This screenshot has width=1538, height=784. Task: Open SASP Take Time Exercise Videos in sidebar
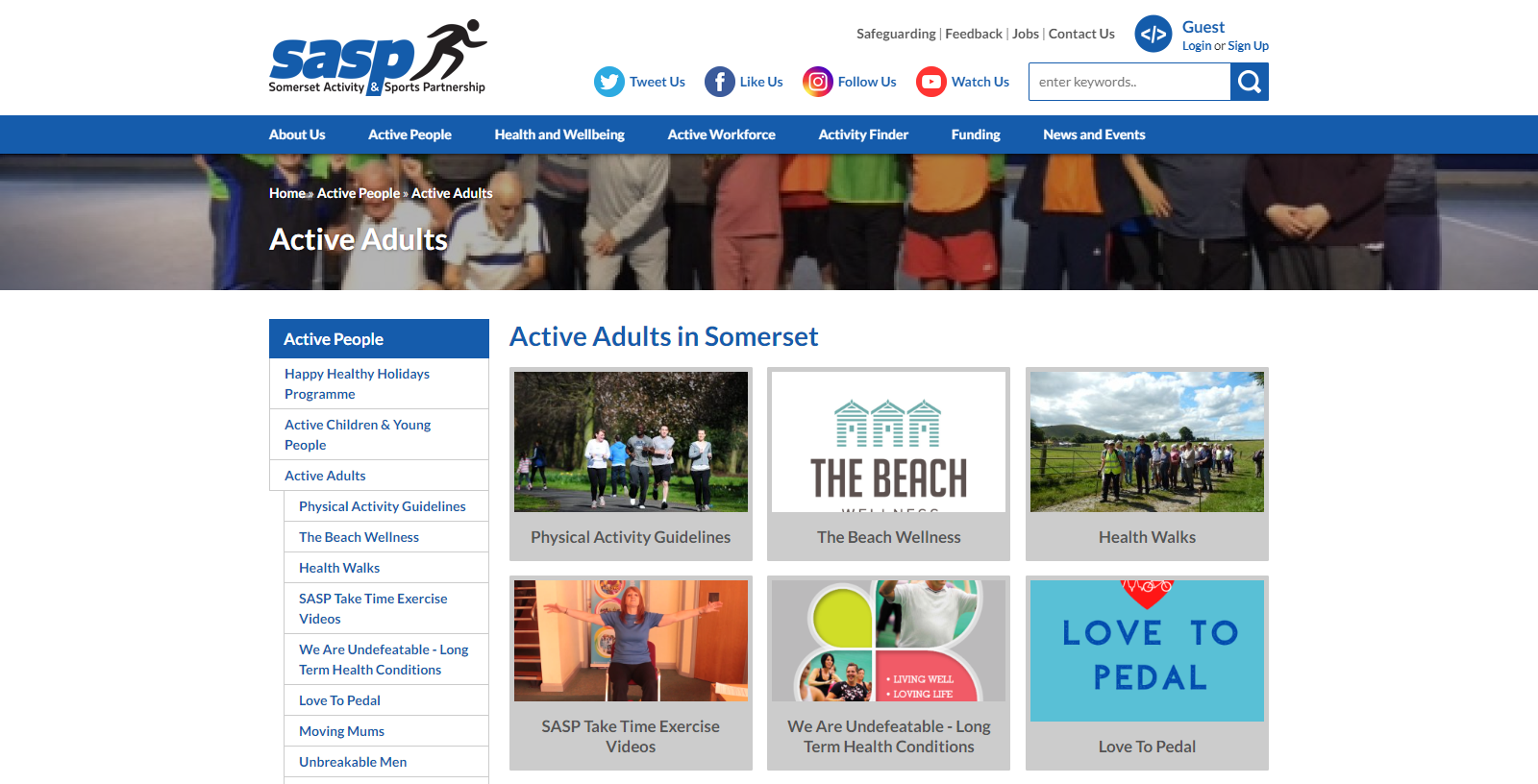click(386, 608)
